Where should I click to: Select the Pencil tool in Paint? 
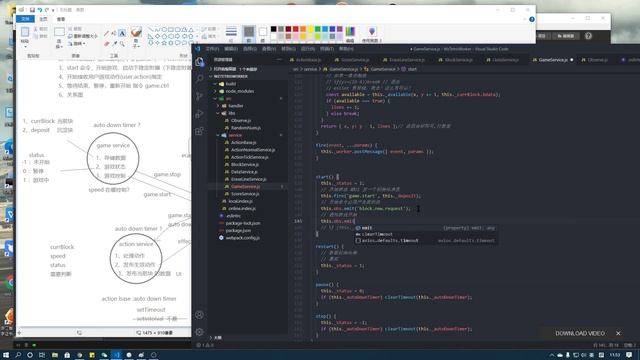click(x=107, y=33)
